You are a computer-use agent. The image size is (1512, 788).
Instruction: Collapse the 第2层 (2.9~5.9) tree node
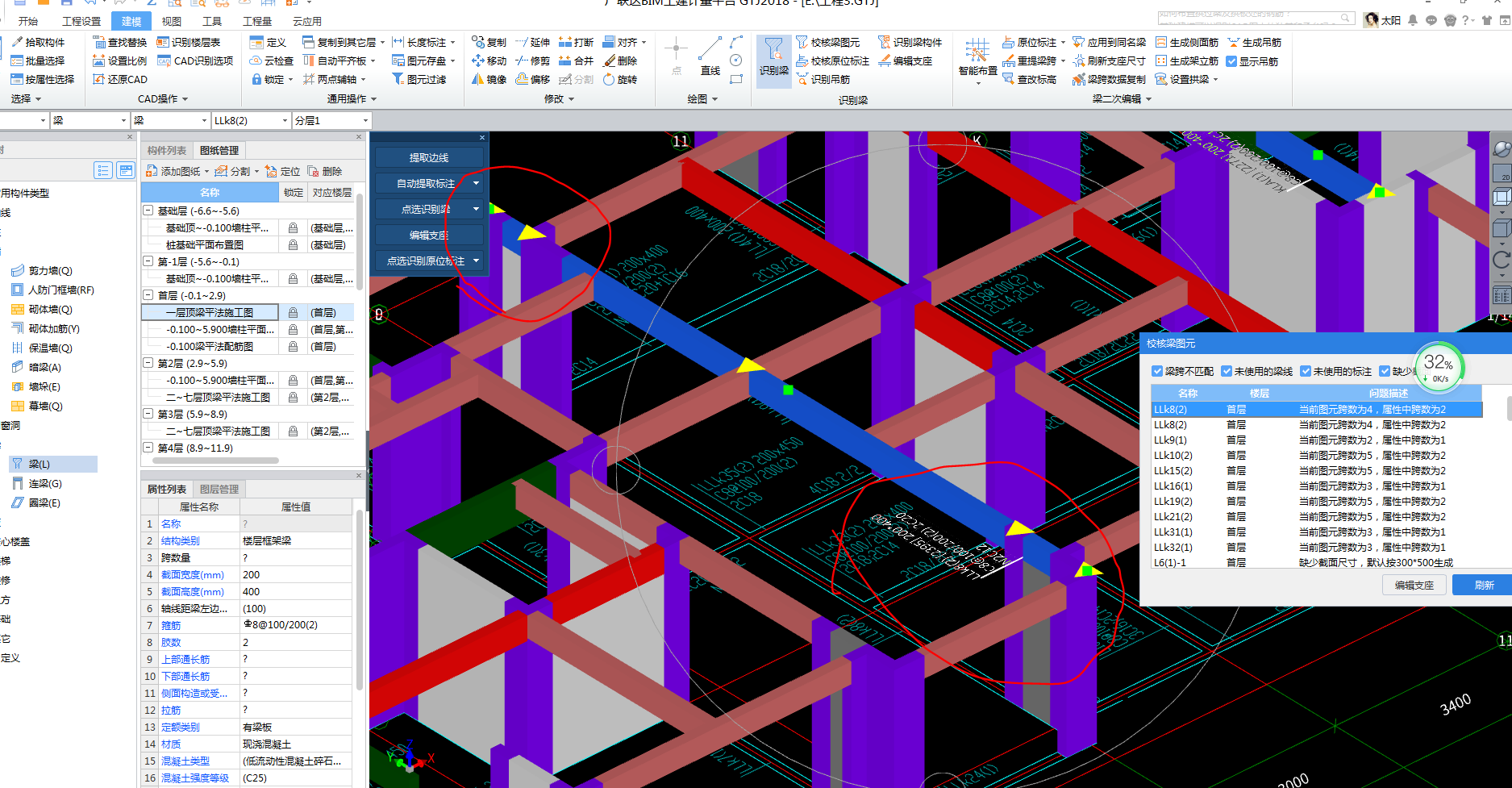click(148, 363)
